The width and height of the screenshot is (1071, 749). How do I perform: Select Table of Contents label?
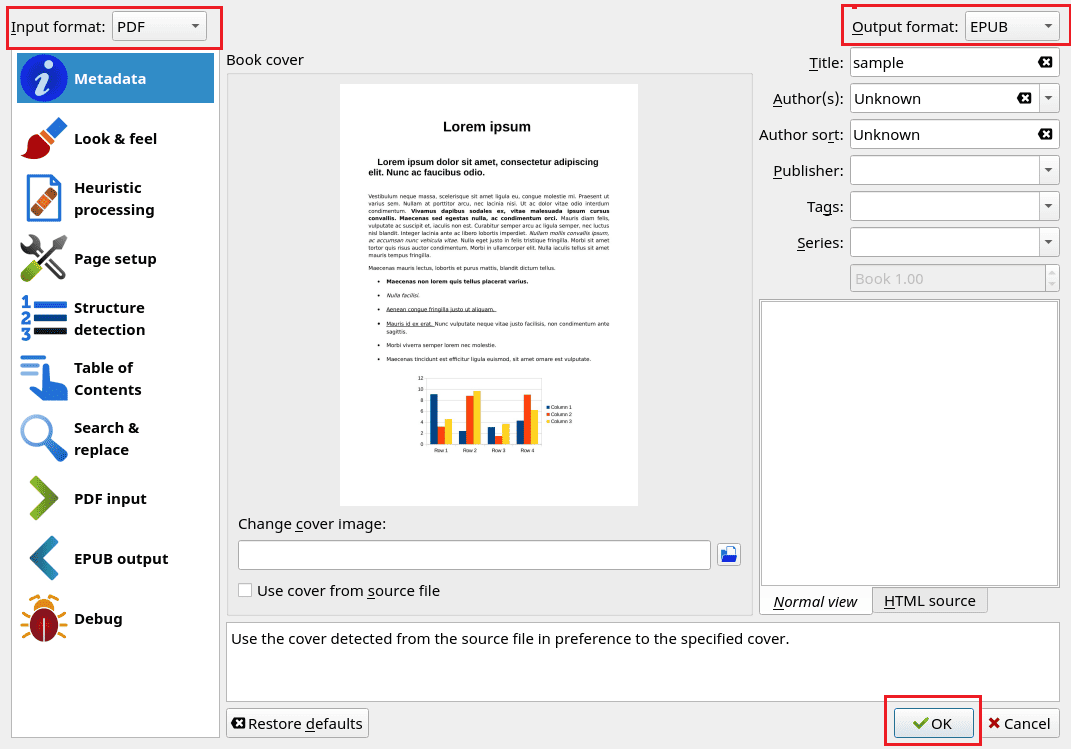coord(107,379)
